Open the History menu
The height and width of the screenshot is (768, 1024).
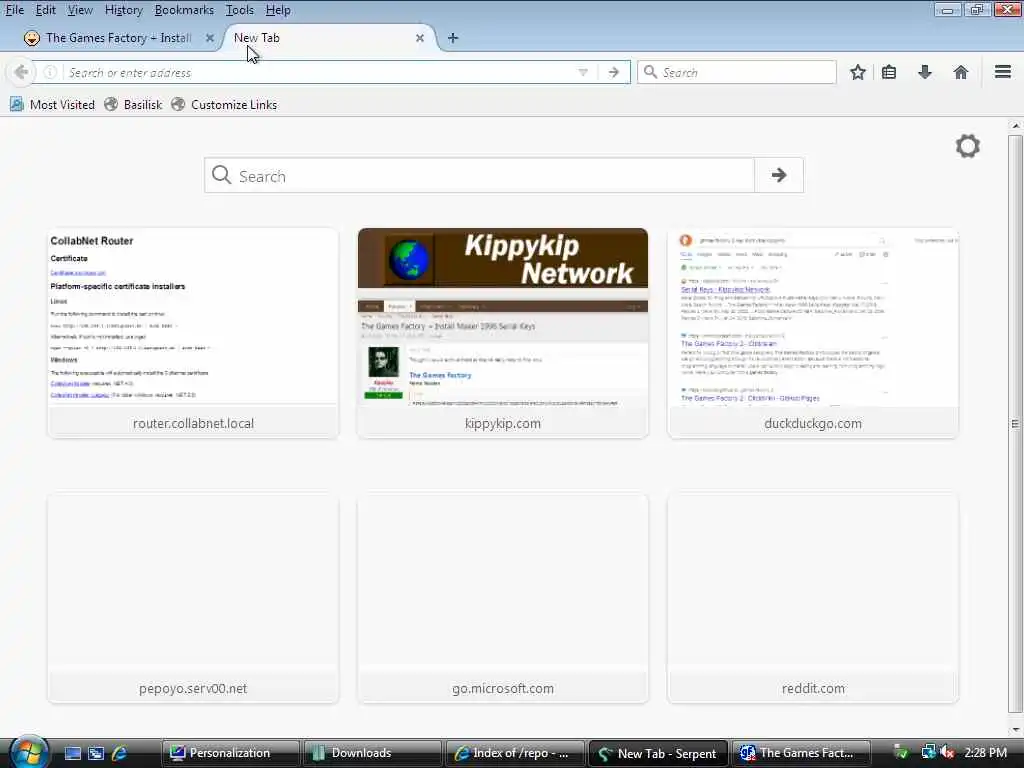[x=123, y=10]
